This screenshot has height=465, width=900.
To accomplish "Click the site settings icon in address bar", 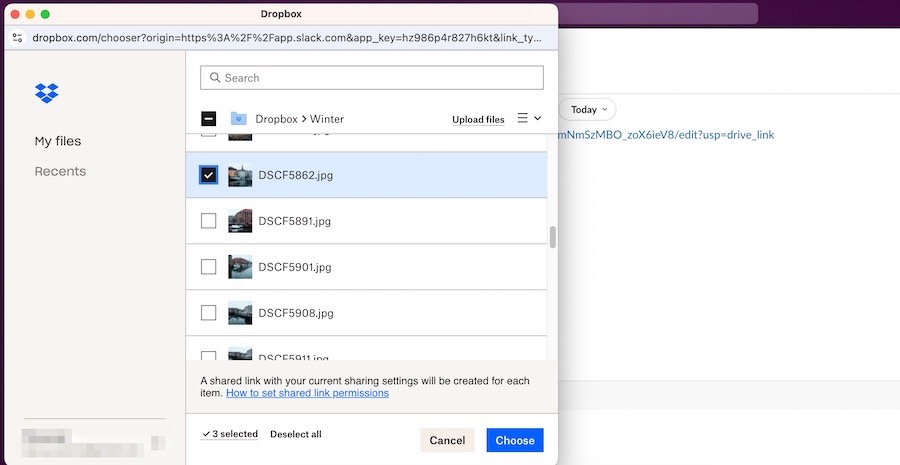I will 18,38.
